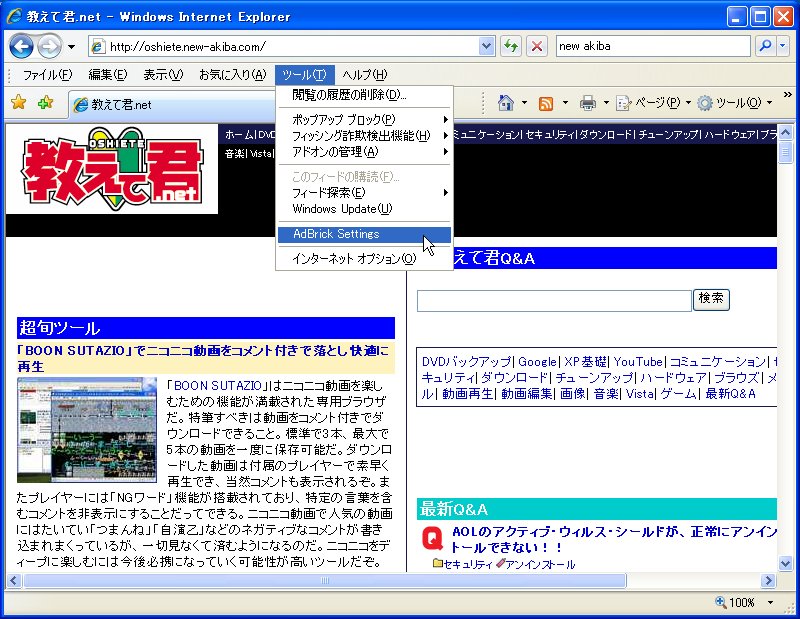
Task: Click the search magnifier icon
Action: pyautogui.click(x=765, y=46)
